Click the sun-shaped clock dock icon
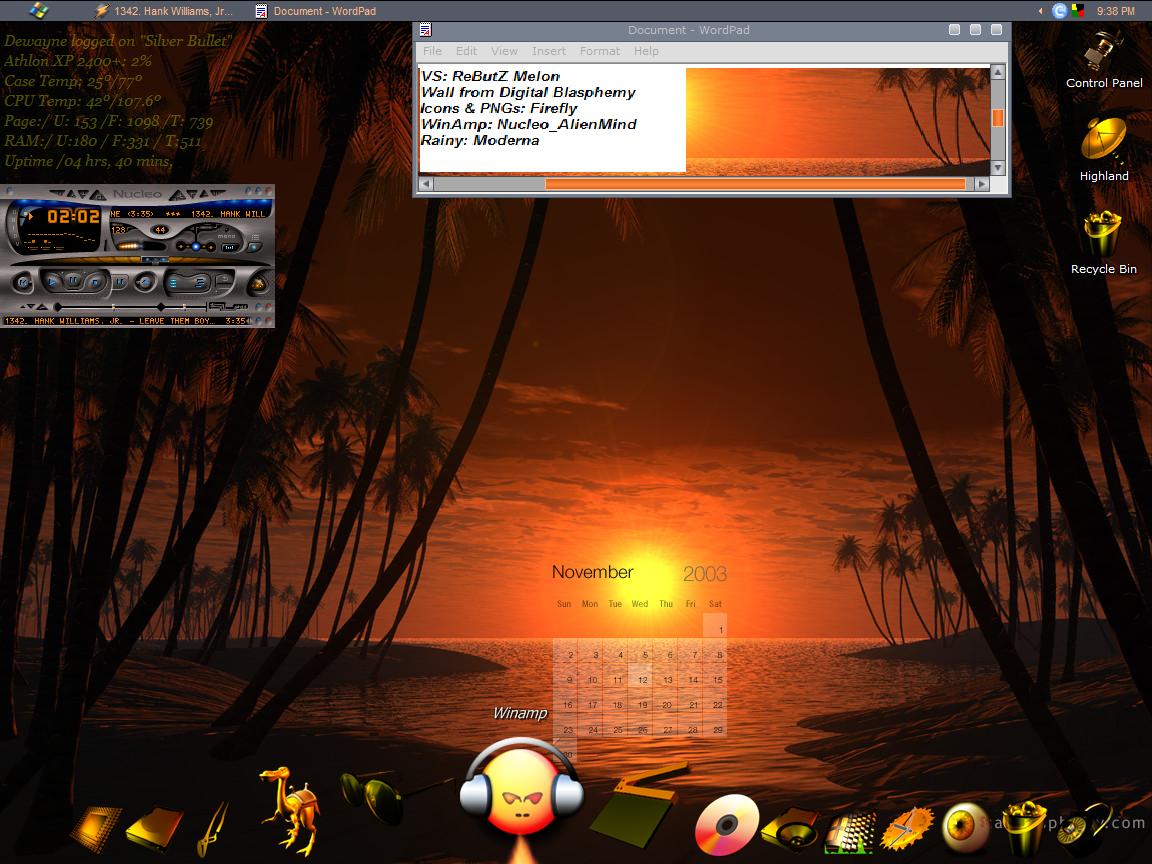 907,829
